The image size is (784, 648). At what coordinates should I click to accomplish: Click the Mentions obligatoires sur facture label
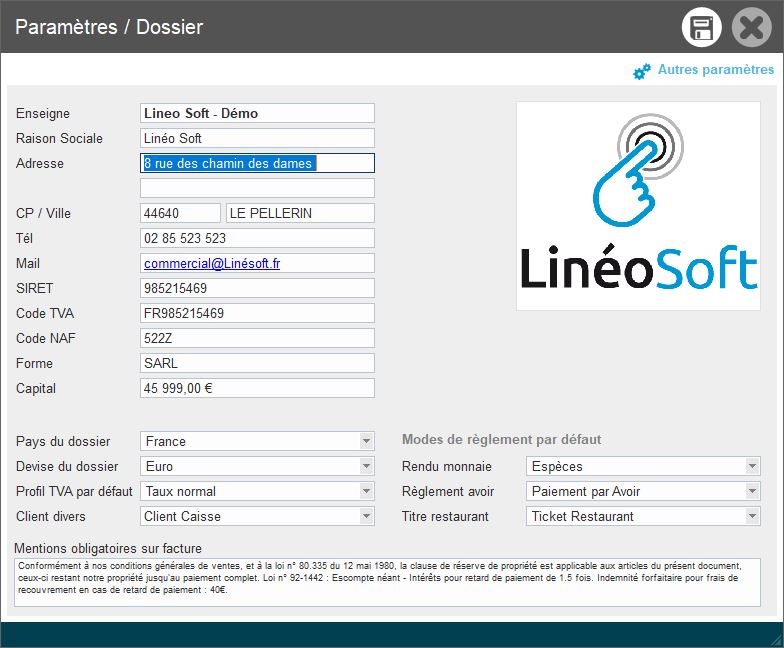click(108, 548)
